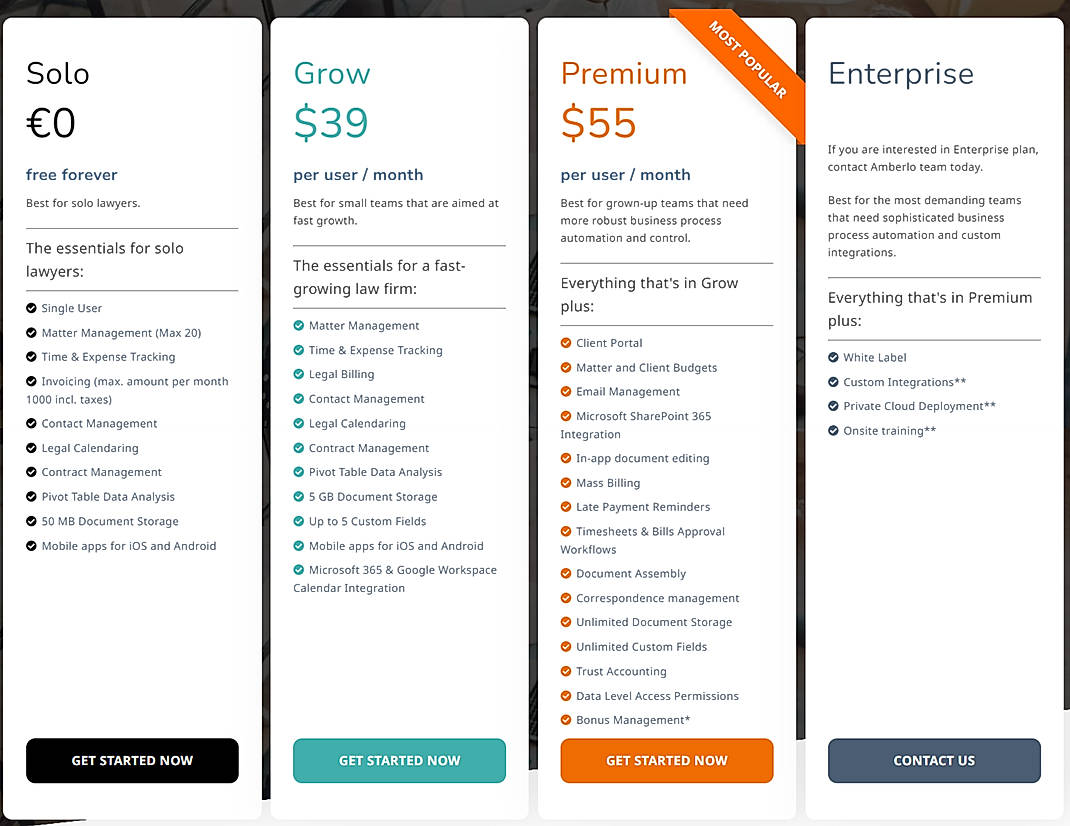1070x826 pixels.
Task: Select the checkmark beside Mobile apps for iOS and Android in Solo
Action: click(32, 546)
